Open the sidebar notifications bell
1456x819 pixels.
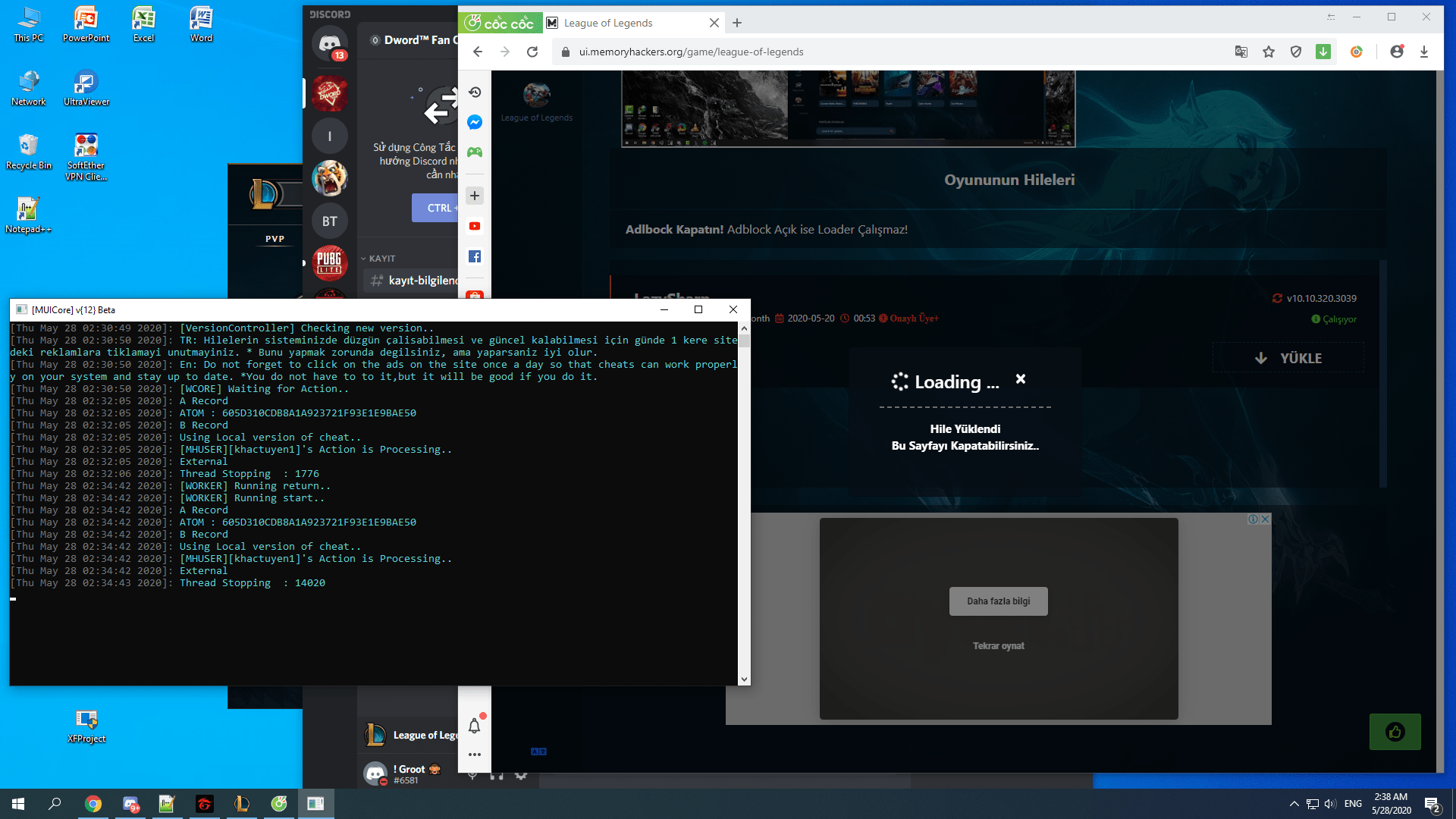coord(475,726)
